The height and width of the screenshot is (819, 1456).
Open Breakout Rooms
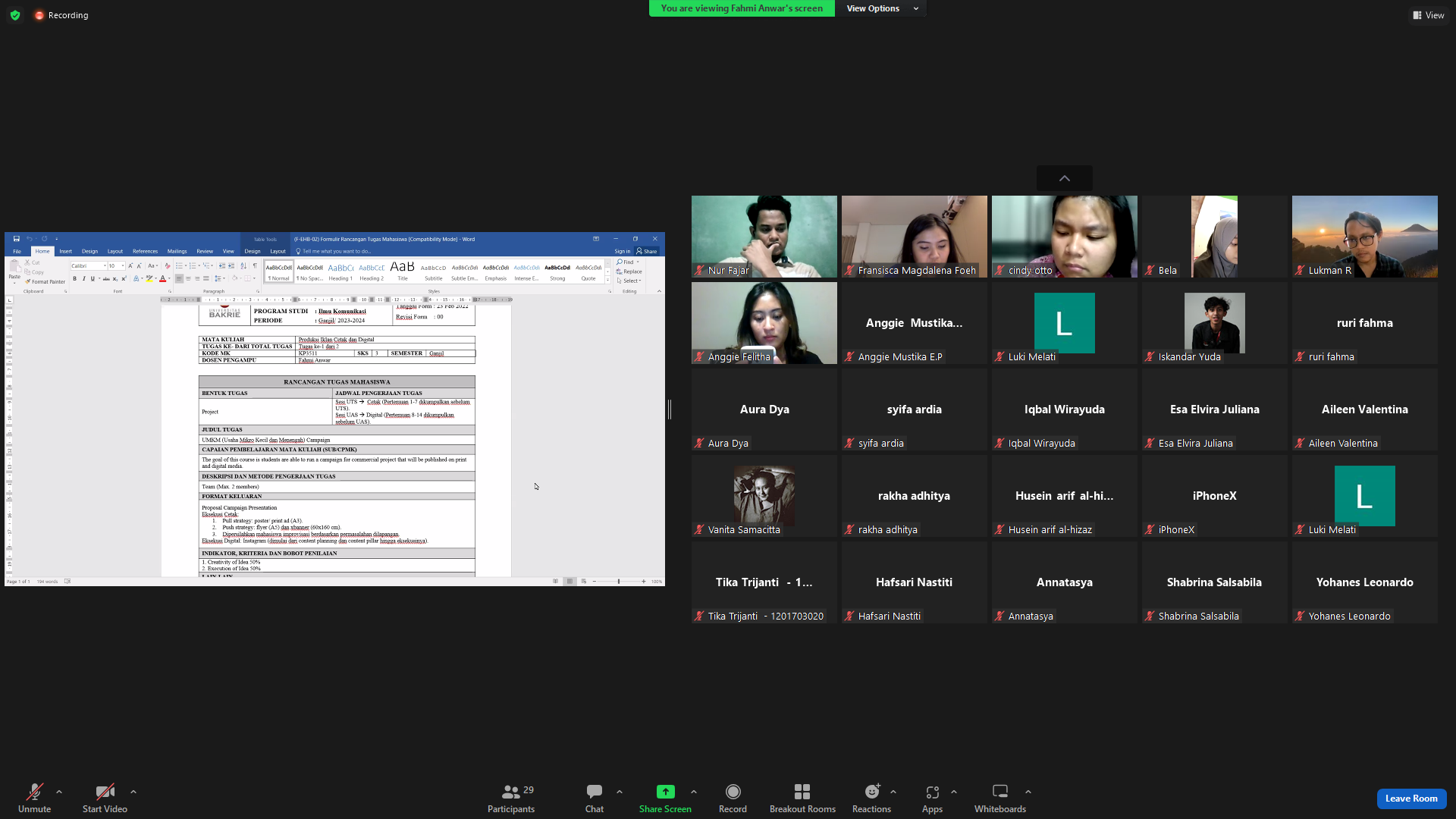pos(802,799)
